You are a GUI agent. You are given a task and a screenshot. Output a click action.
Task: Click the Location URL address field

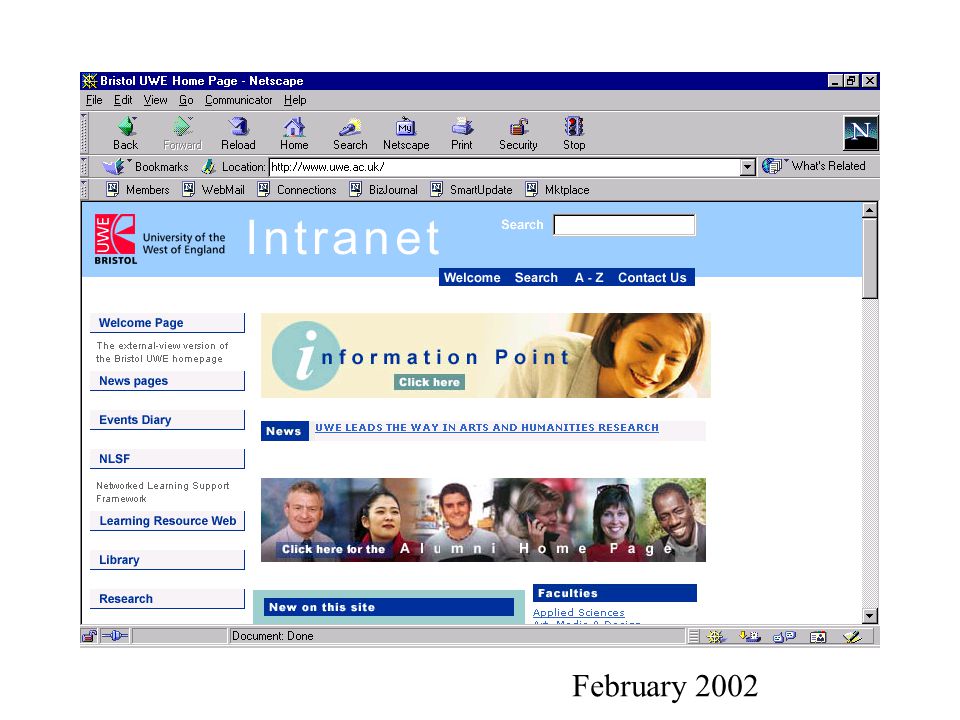[x=504, y=167]
